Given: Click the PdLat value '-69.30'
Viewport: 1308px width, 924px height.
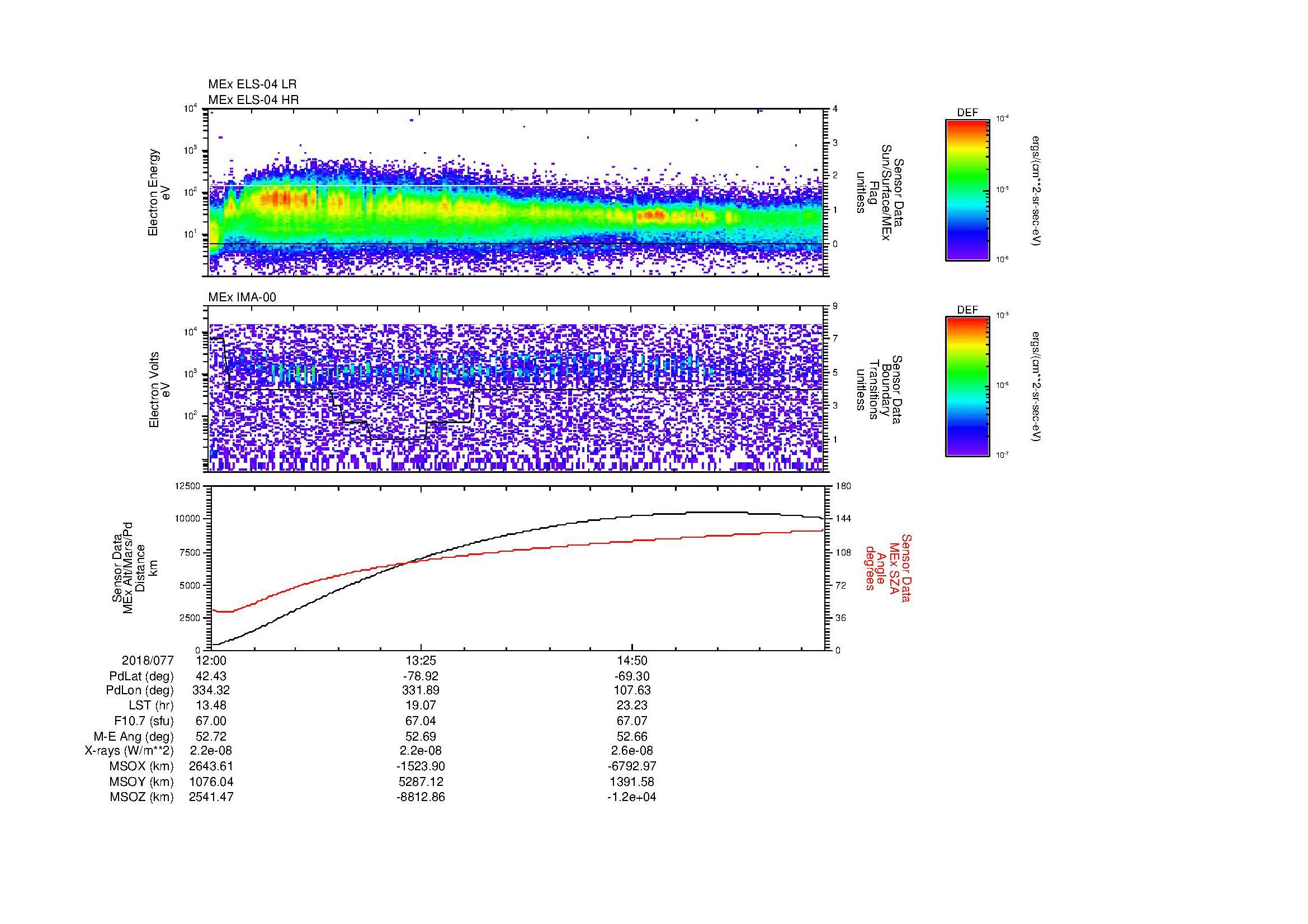Looking at the screenshot, I should 632,676.
